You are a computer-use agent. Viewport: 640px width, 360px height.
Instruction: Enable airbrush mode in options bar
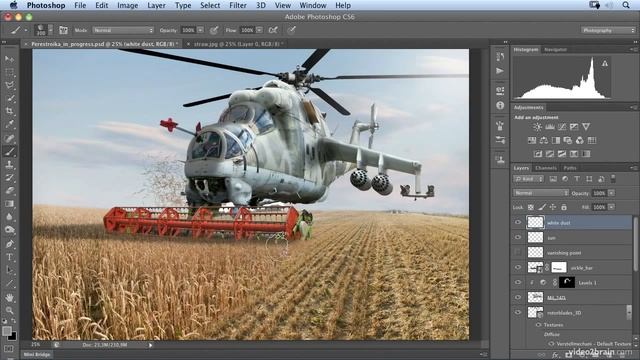click(x=273, y=30)
